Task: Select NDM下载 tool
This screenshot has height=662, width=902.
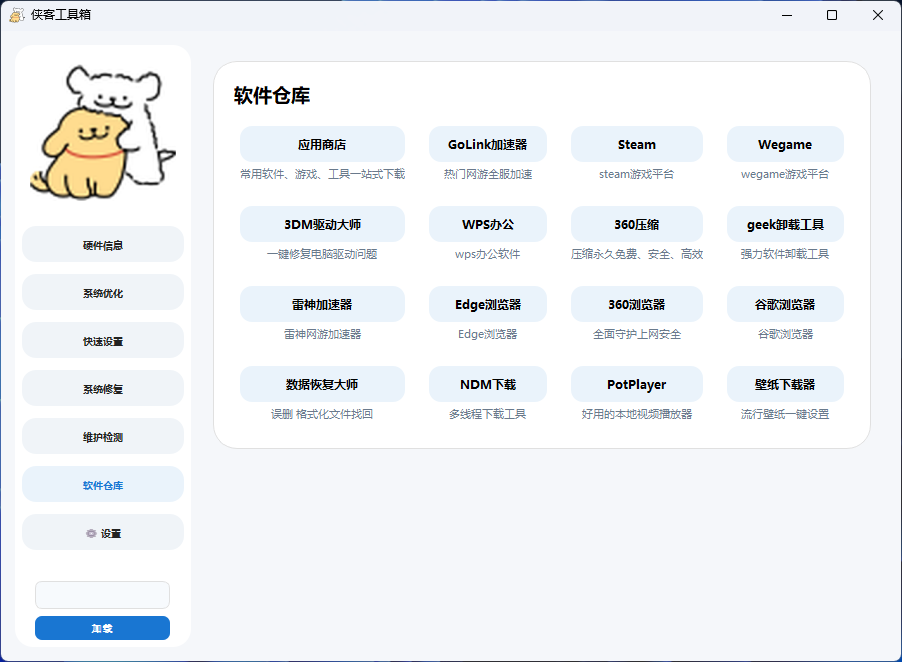Action: coord(488,384)
